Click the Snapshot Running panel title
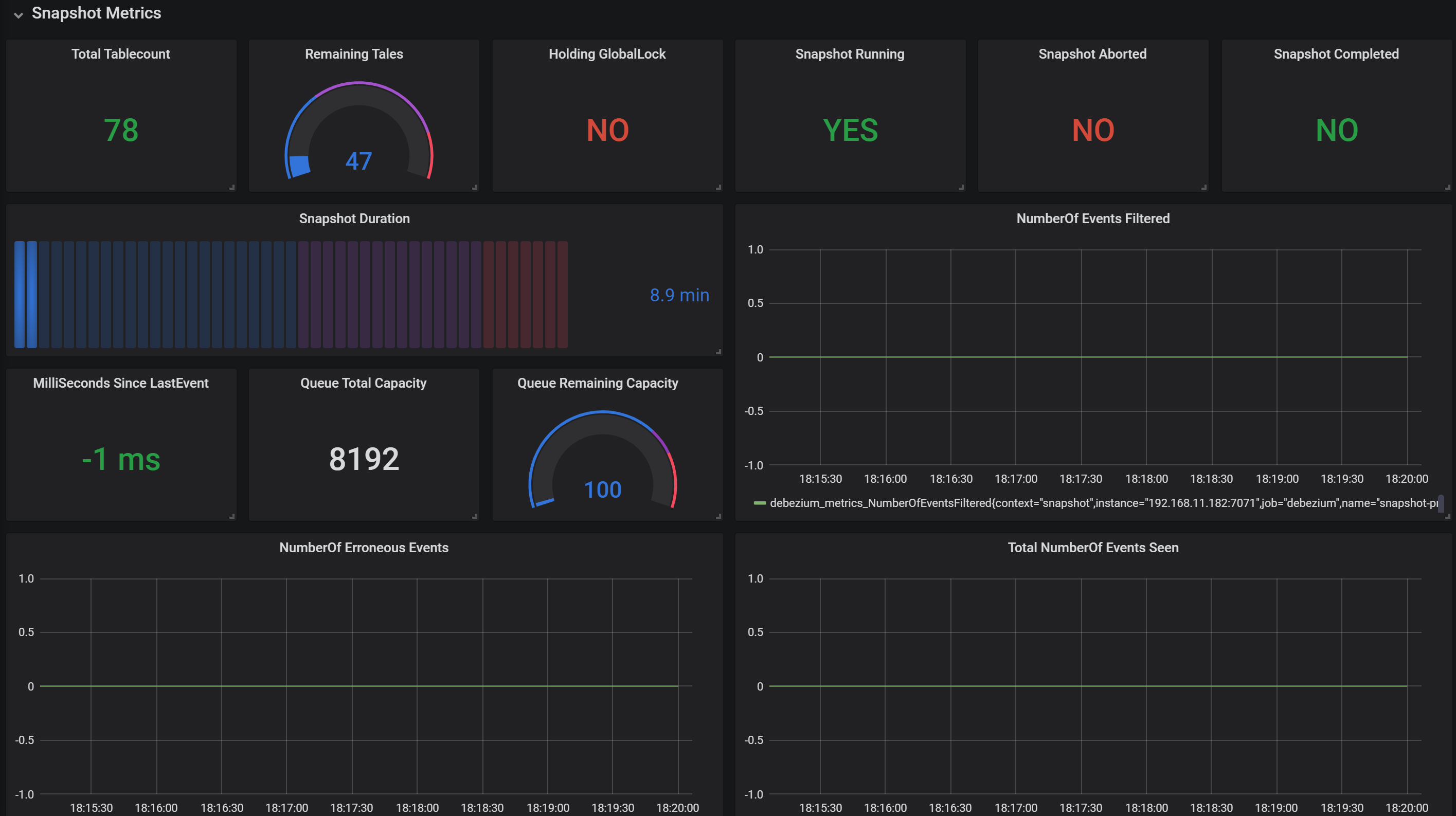1456x816 pixels. click(850, 55)
